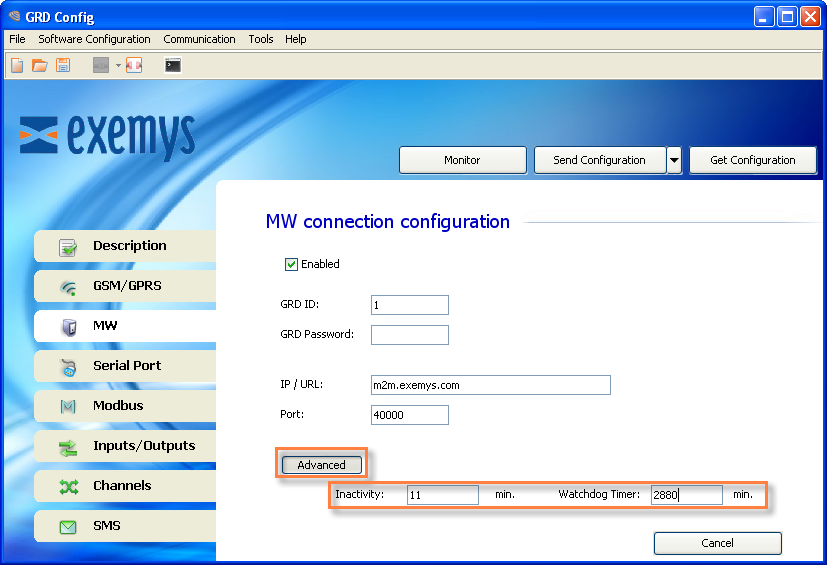The height and width of the screenshot is (565, 827).
Task: Click the IP / URL input field
Action: 491,385
